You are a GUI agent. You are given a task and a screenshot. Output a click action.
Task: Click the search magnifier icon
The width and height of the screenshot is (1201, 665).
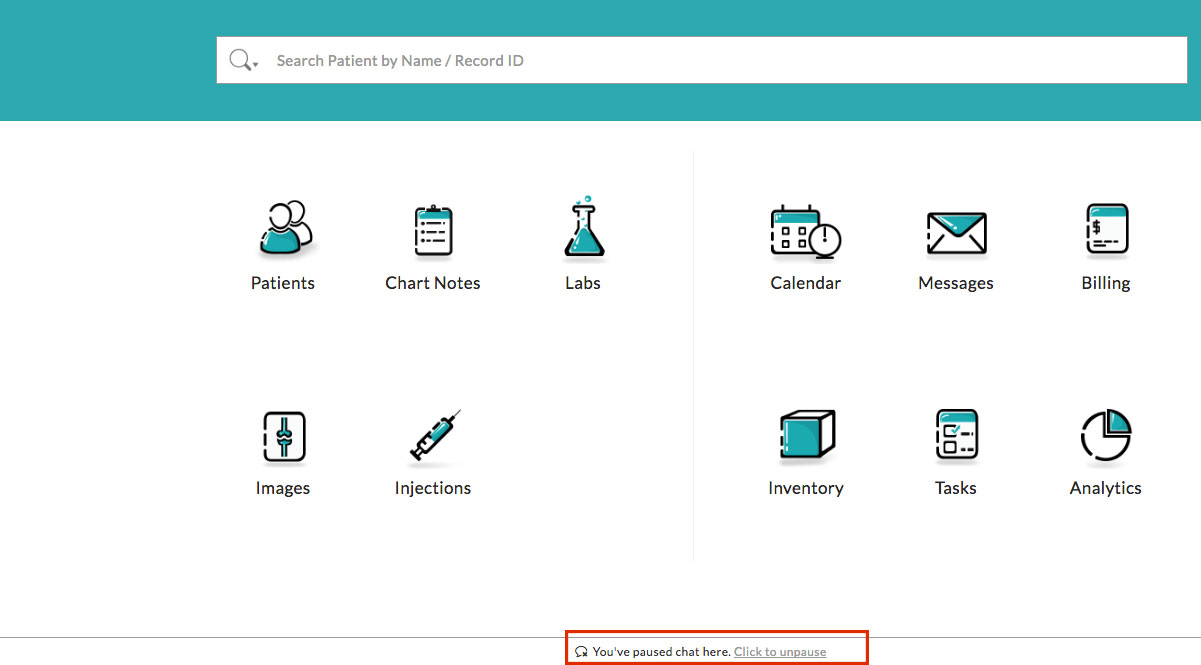240,59
